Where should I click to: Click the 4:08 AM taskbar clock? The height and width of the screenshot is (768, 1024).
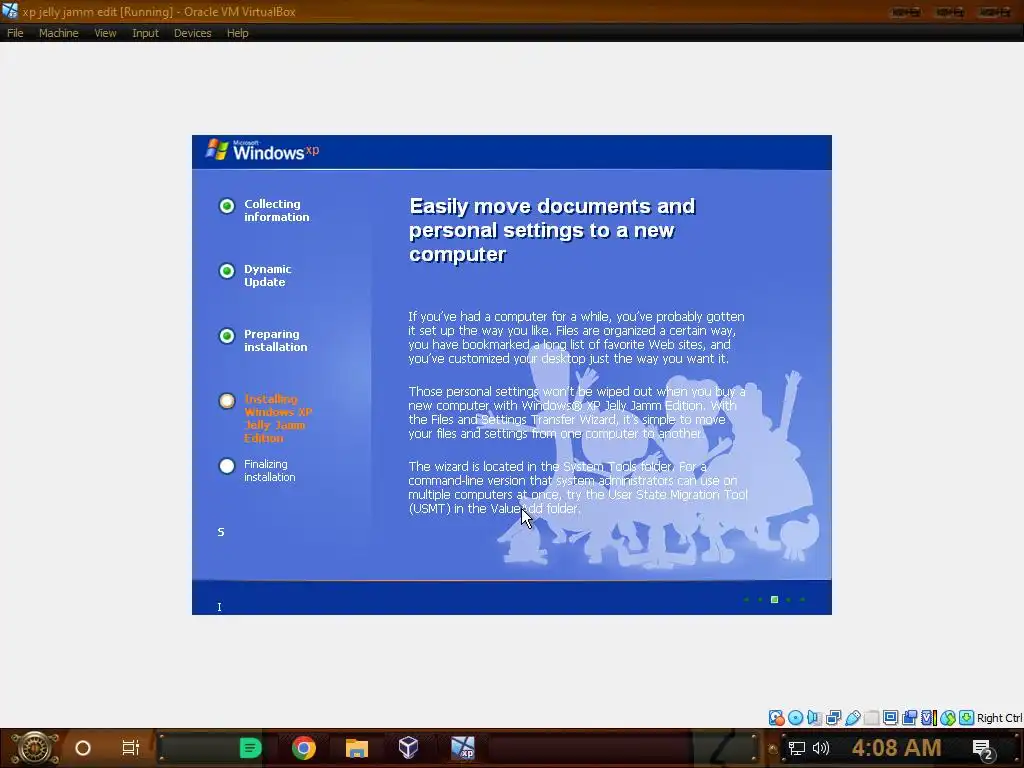897,748
